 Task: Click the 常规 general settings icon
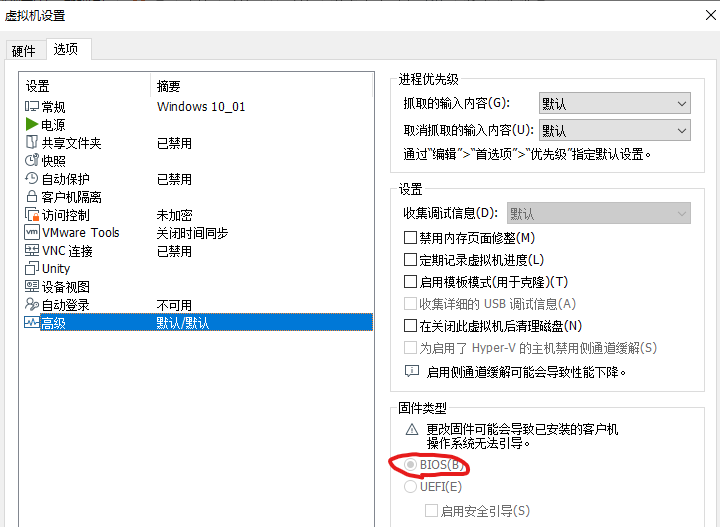click(32, 107)
